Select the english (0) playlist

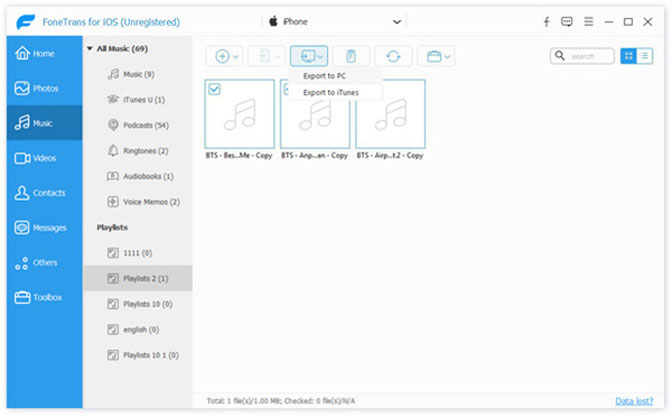pyautogui.click(x=138, y=329)
